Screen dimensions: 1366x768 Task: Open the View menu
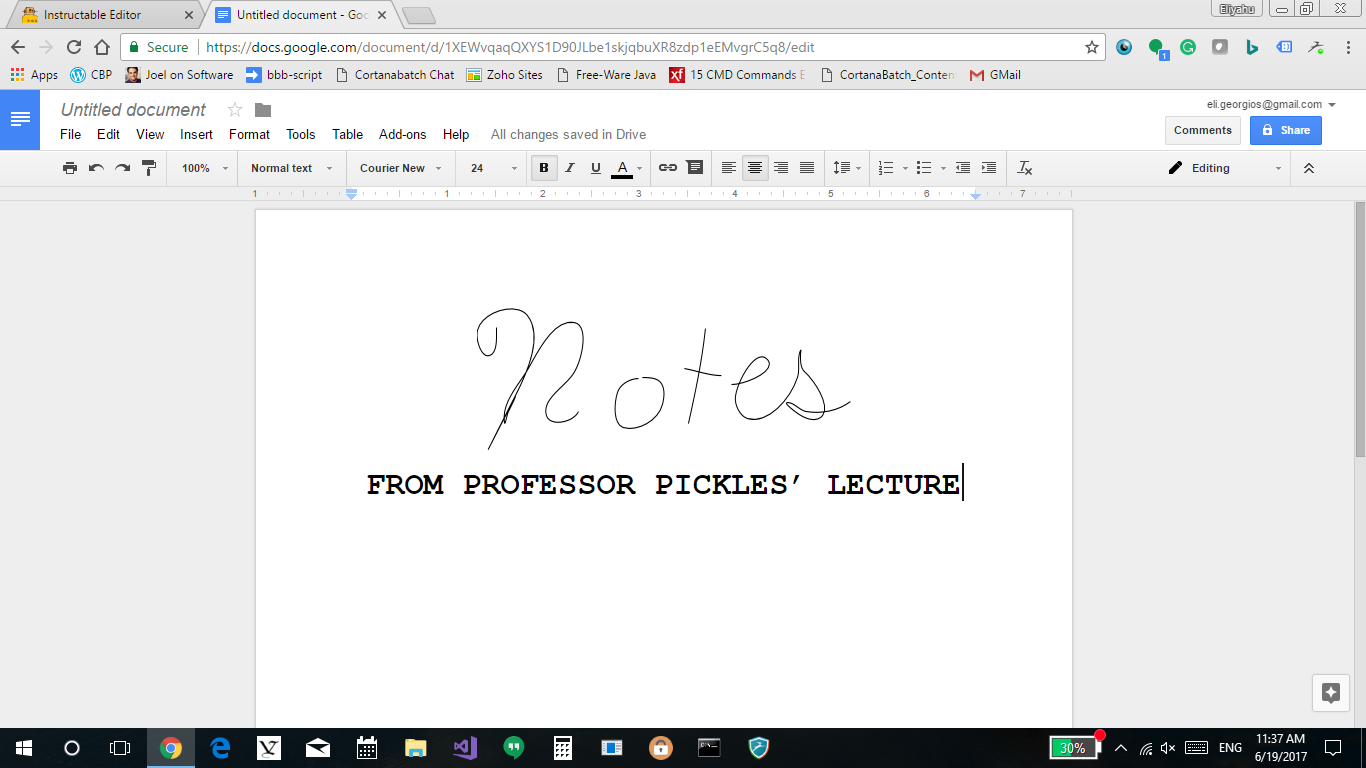point(150,134)
